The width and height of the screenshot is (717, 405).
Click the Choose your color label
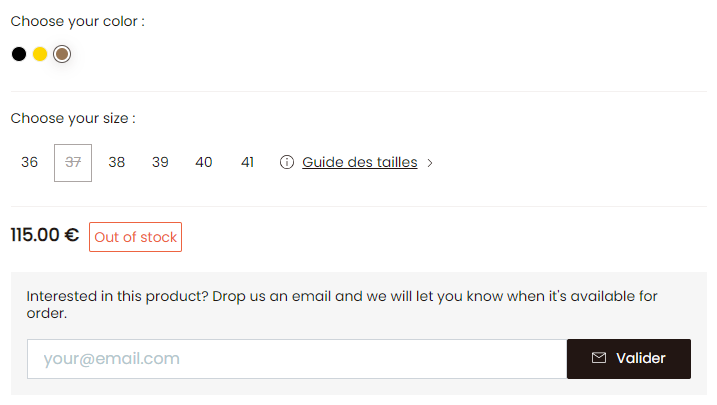click(78, 21)
